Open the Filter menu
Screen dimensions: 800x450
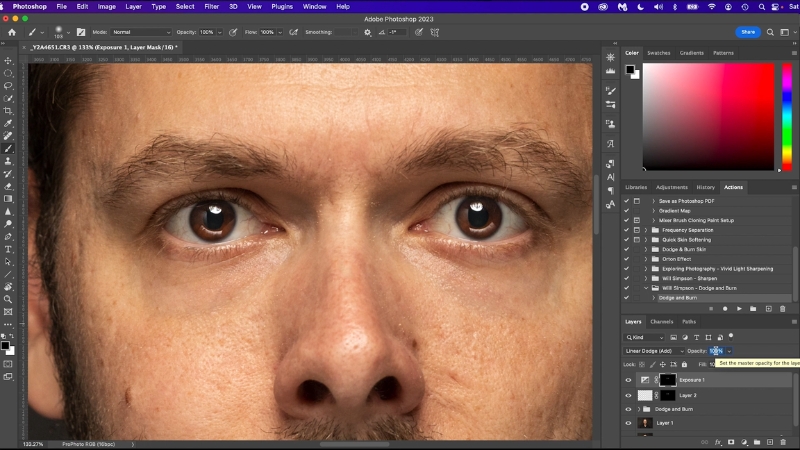211,7
